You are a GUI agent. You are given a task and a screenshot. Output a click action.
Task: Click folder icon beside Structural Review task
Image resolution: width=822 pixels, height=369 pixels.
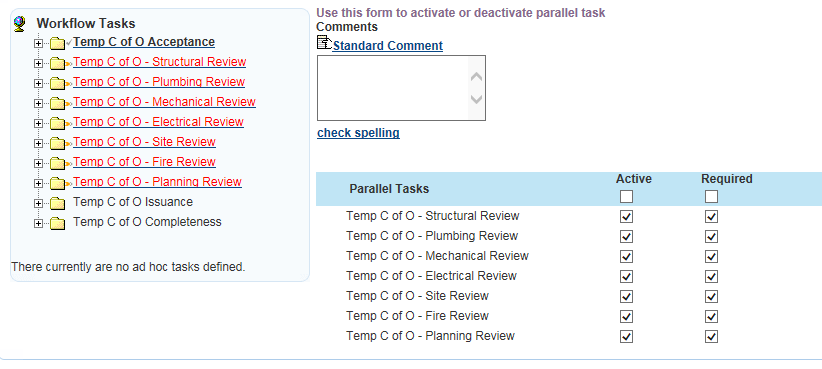pyautogui.click(x=58, y=64)
